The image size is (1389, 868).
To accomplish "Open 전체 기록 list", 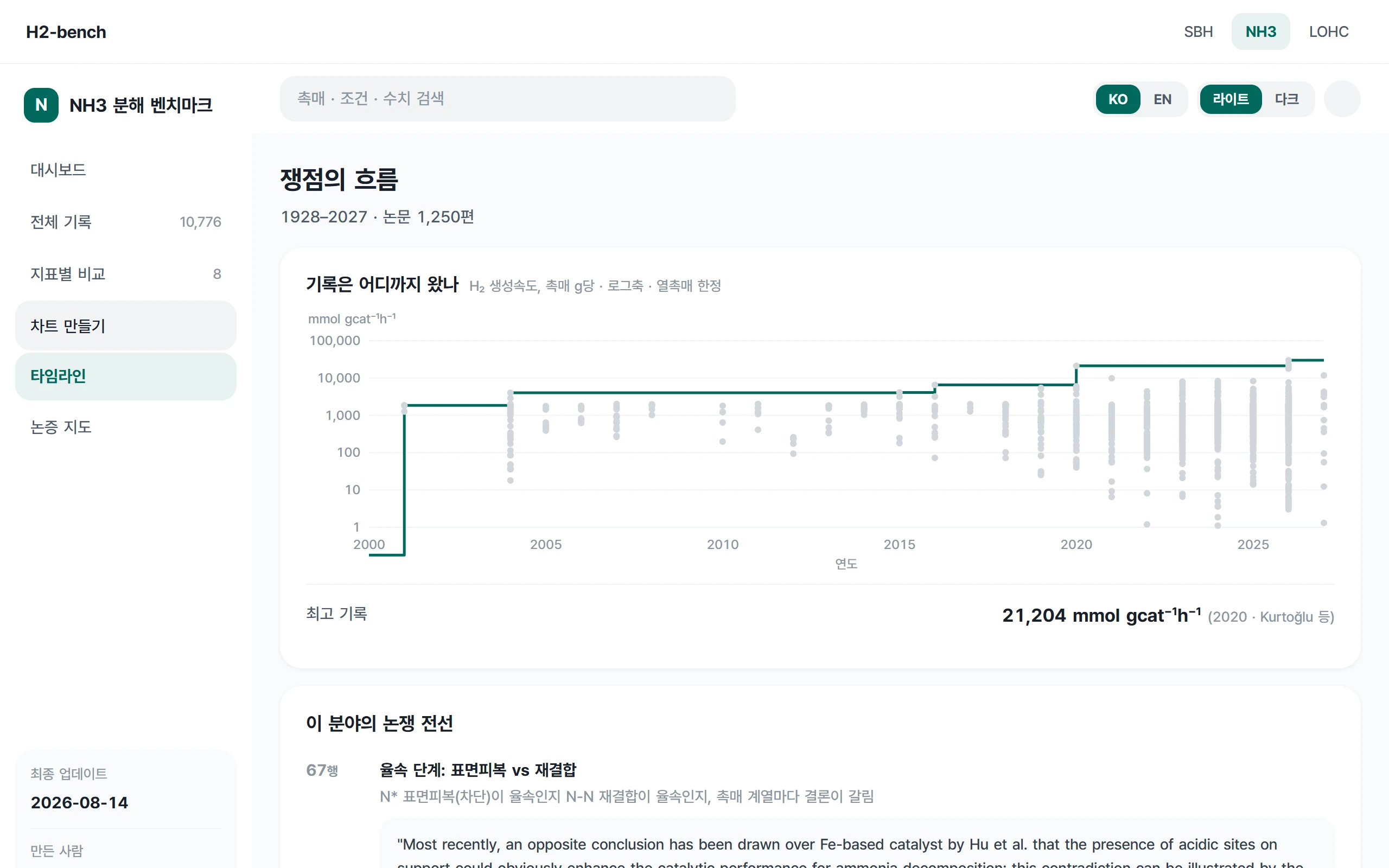I will tap(126, 221).
